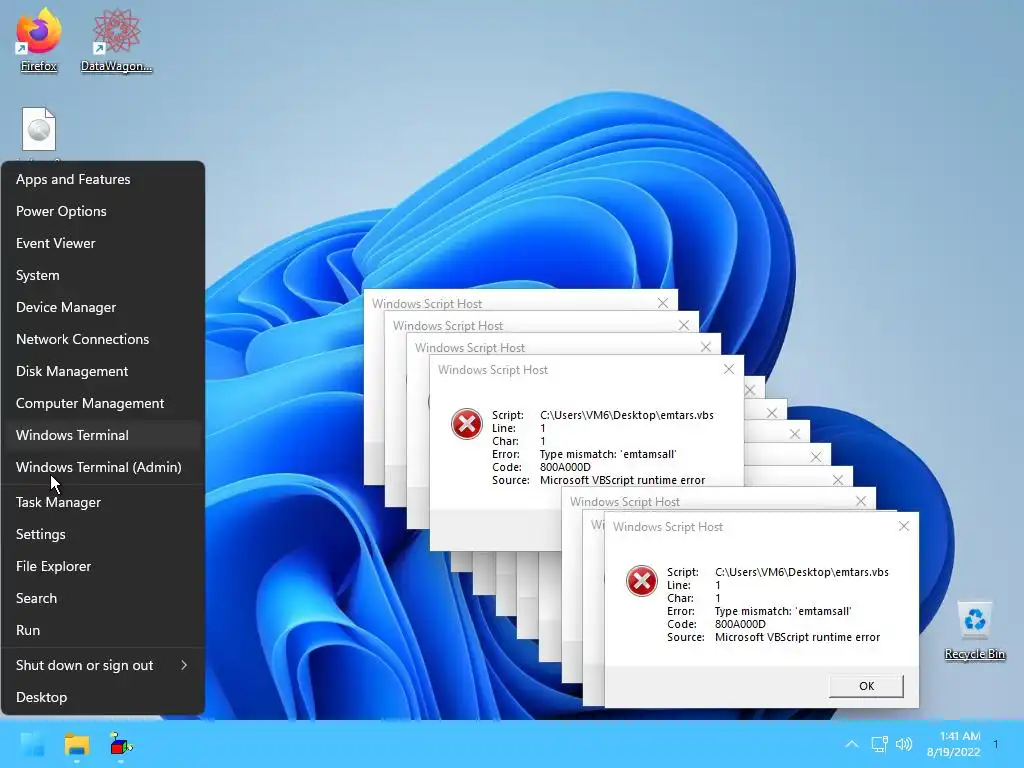Select Power Options from the menu
This screenshot has width=1024, height=768.
103,211
